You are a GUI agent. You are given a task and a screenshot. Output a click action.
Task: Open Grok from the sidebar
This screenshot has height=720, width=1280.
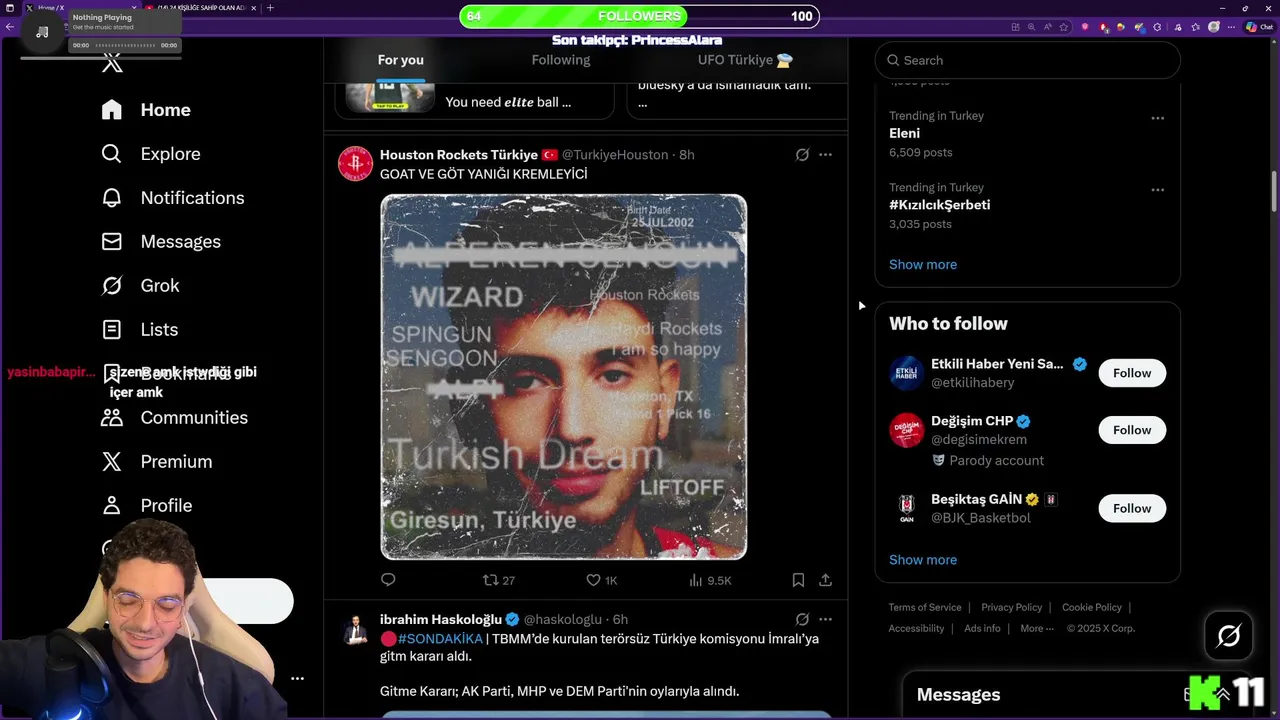(x=140, y=286)
